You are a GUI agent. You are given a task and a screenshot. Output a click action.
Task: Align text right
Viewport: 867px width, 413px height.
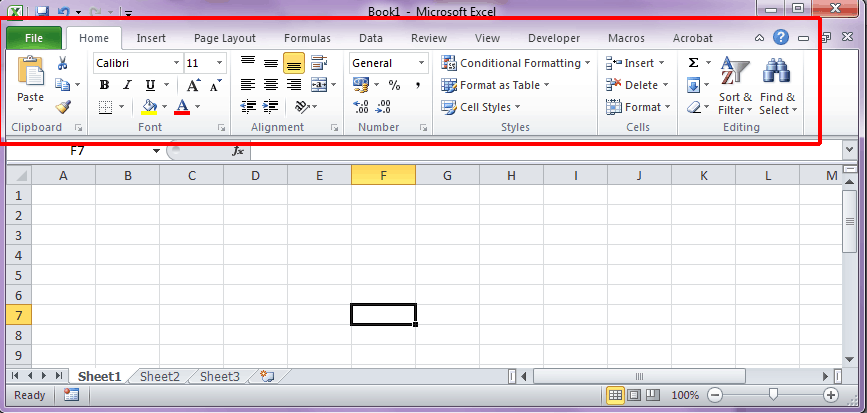294,85
